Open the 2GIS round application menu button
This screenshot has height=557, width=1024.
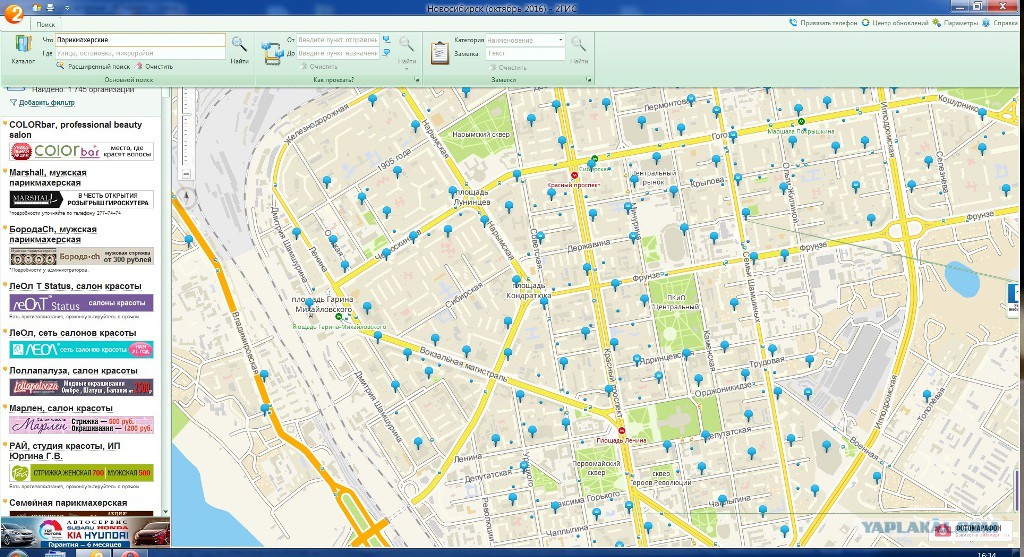coord(13,13)
